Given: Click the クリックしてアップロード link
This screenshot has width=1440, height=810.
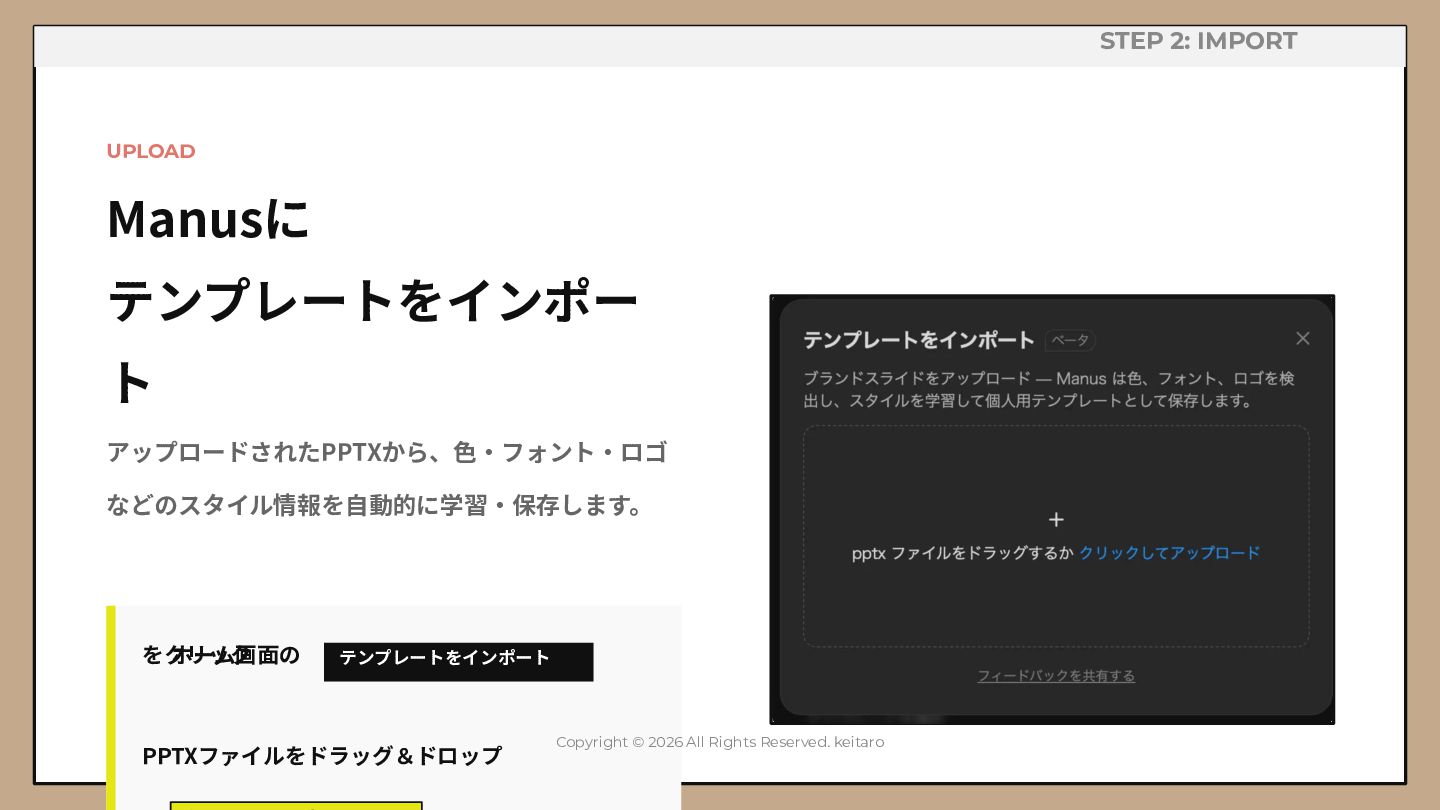Looking at the screenshot, I should pos(1169,553).
